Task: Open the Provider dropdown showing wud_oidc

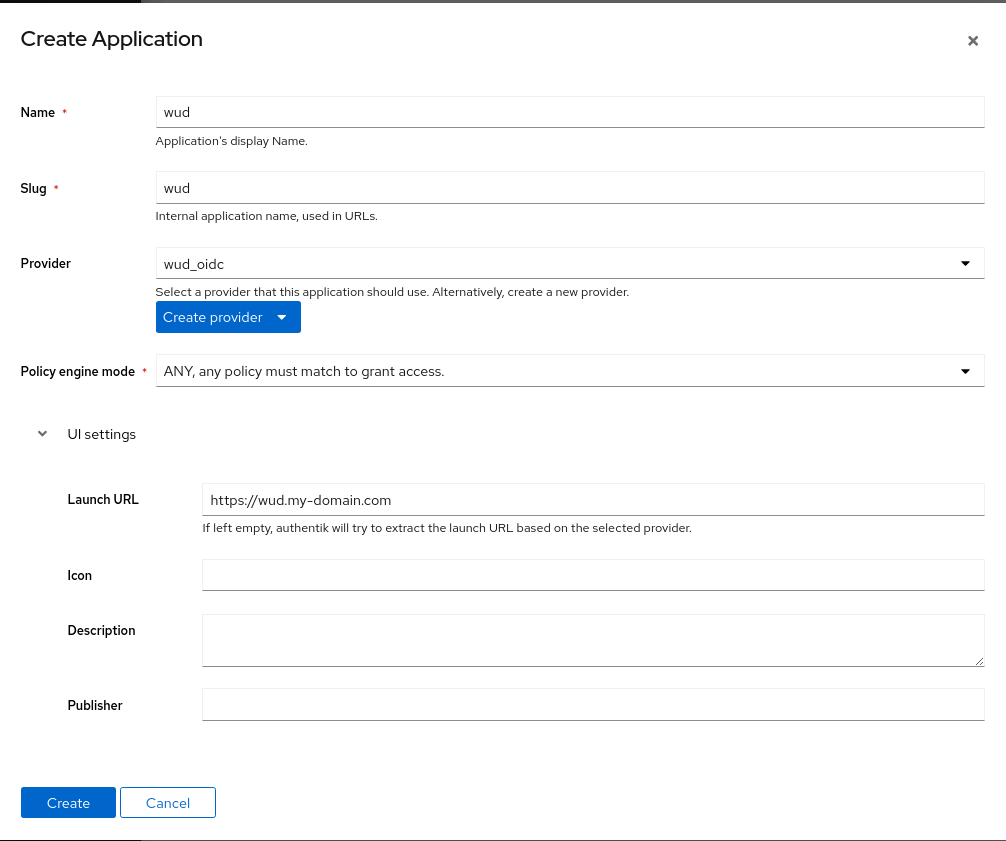Action: pyautogui.click(x=570, y=264)
